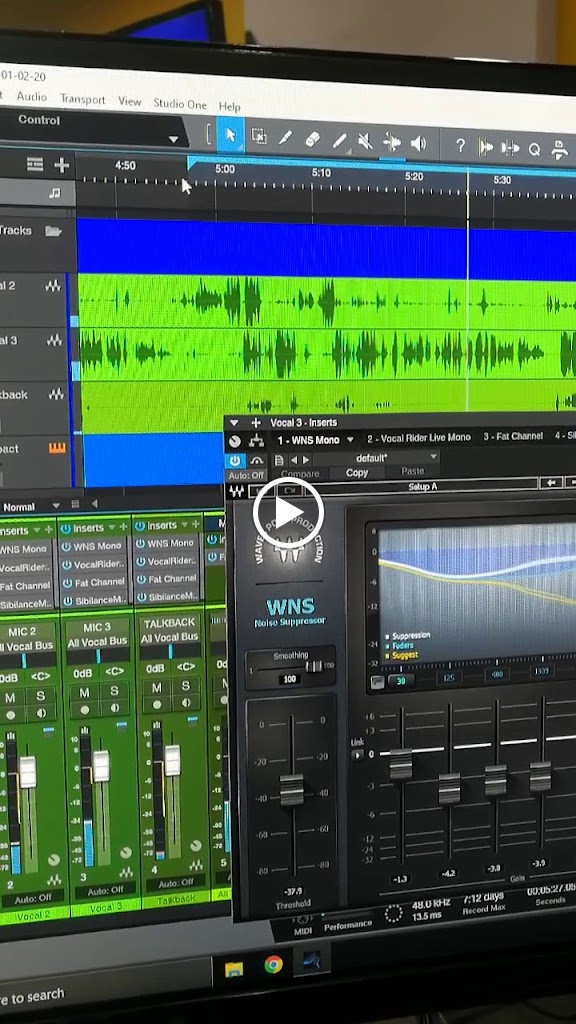Toggle record arm on TALKBACK channel
This screenshot has width=576, height=1024.
pyautogui.click(x=157, y=705)
